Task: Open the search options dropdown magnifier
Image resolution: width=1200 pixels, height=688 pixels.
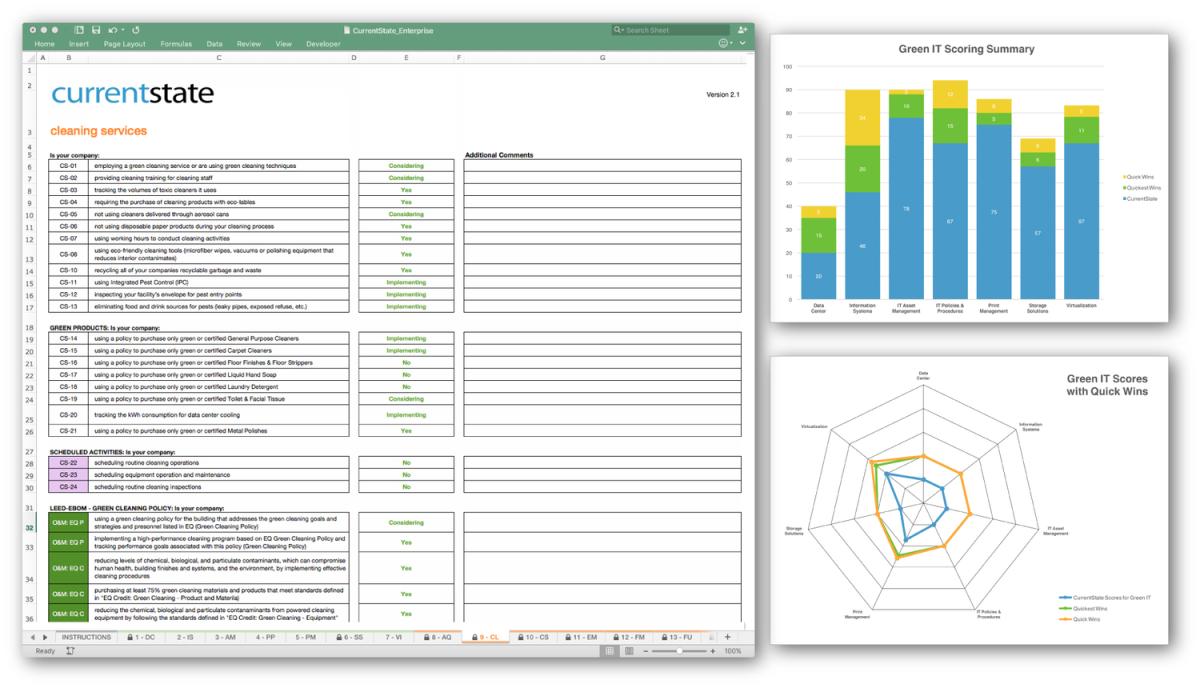Action: (x=620, y=31)
